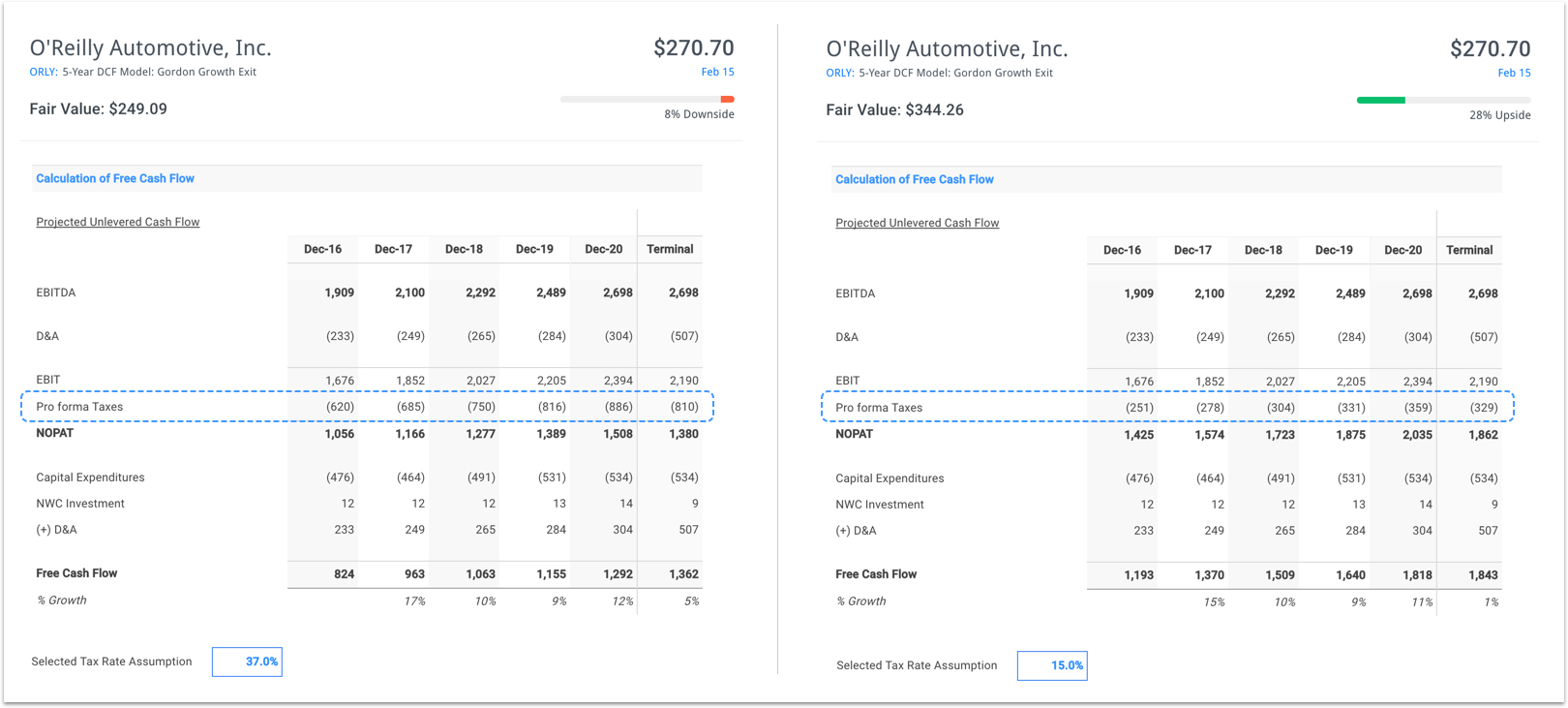Click right Free Cash Flow value 1,843
Screen dimensions: 1568x708
point(1483,575)
